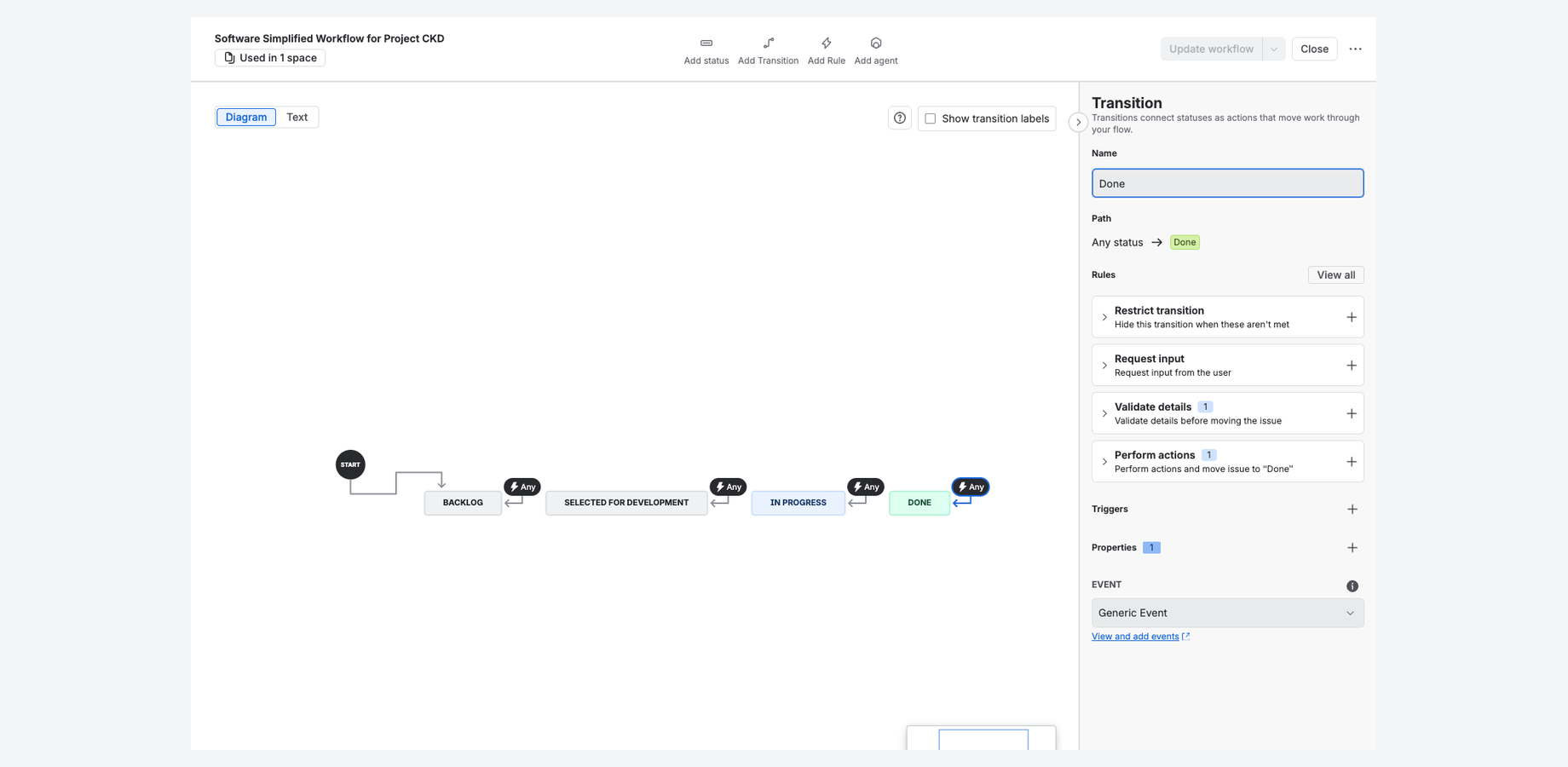
Task: Select the DONE status node
Action: 919,503
